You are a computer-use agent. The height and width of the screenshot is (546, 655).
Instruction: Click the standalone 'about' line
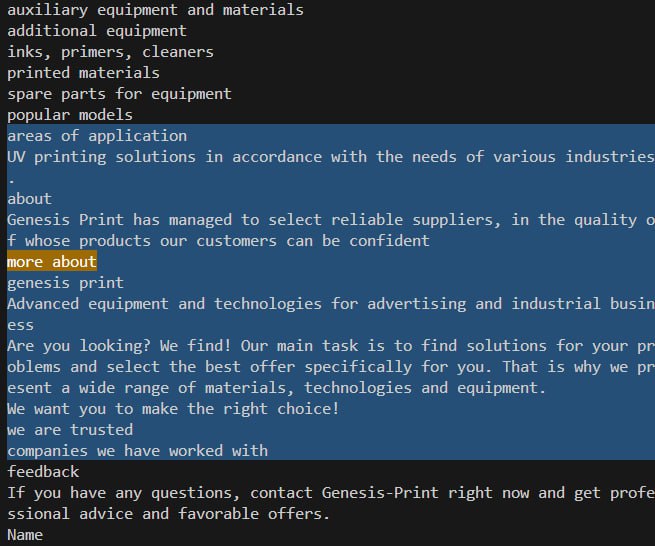coord(30,199)
